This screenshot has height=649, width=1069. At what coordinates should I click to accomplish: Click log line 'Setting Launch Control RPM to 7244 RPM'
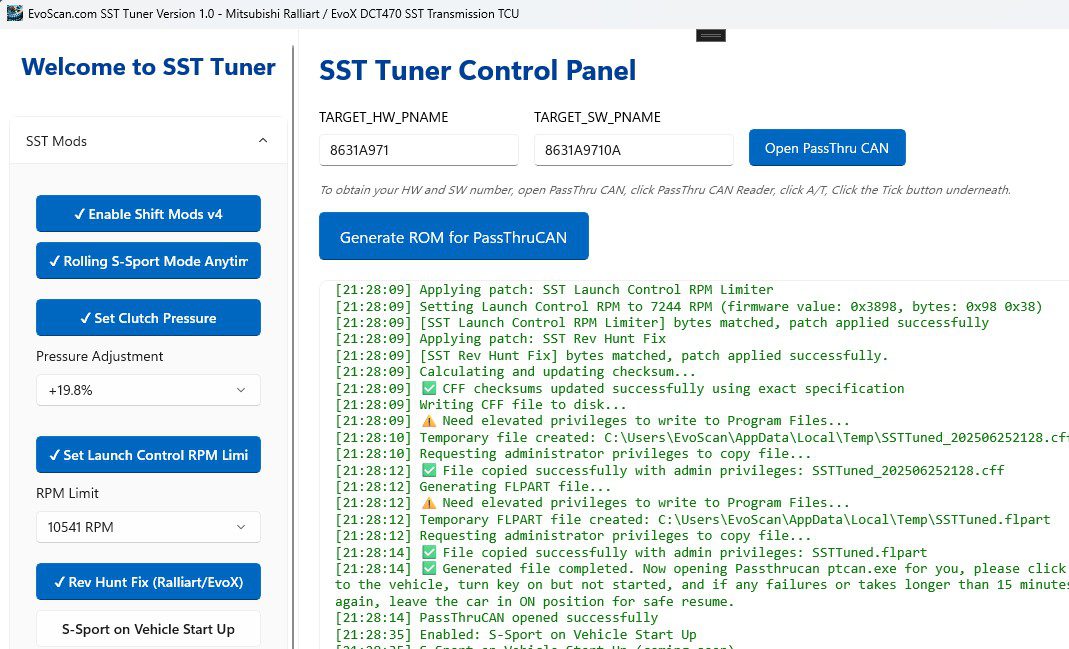coord(689,306)
